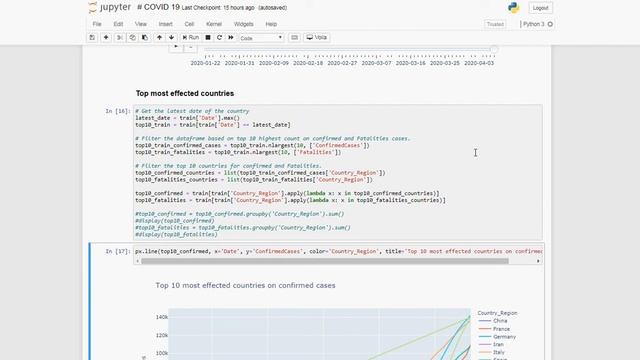This screenshot has height=360, width=640.
Task: Insert a new cell below using the plus icon
Action: coord(106,38)
